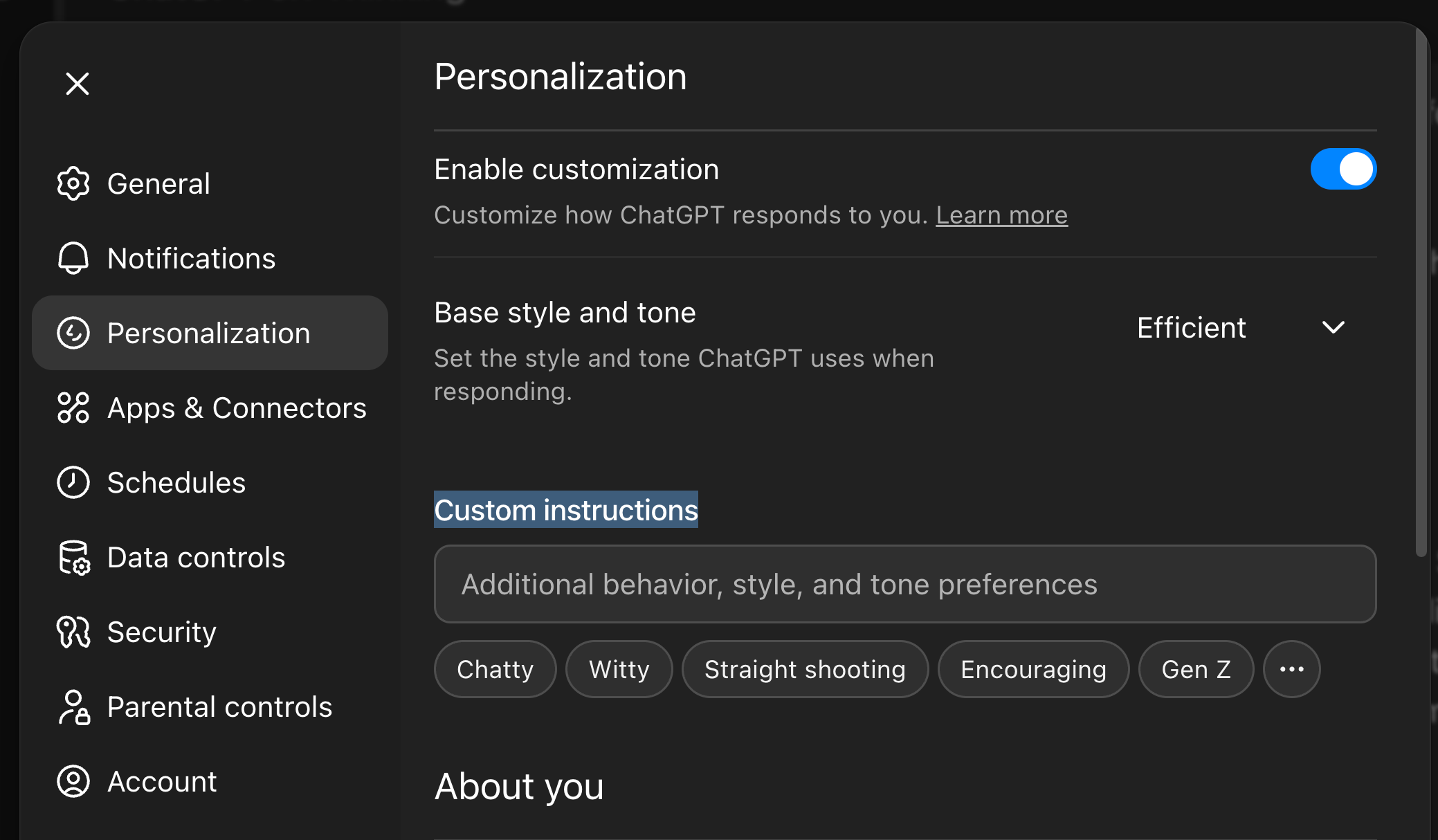Open the Apps & Connectors section
This screenshot has width=1438, height=840.
point(237,408)
